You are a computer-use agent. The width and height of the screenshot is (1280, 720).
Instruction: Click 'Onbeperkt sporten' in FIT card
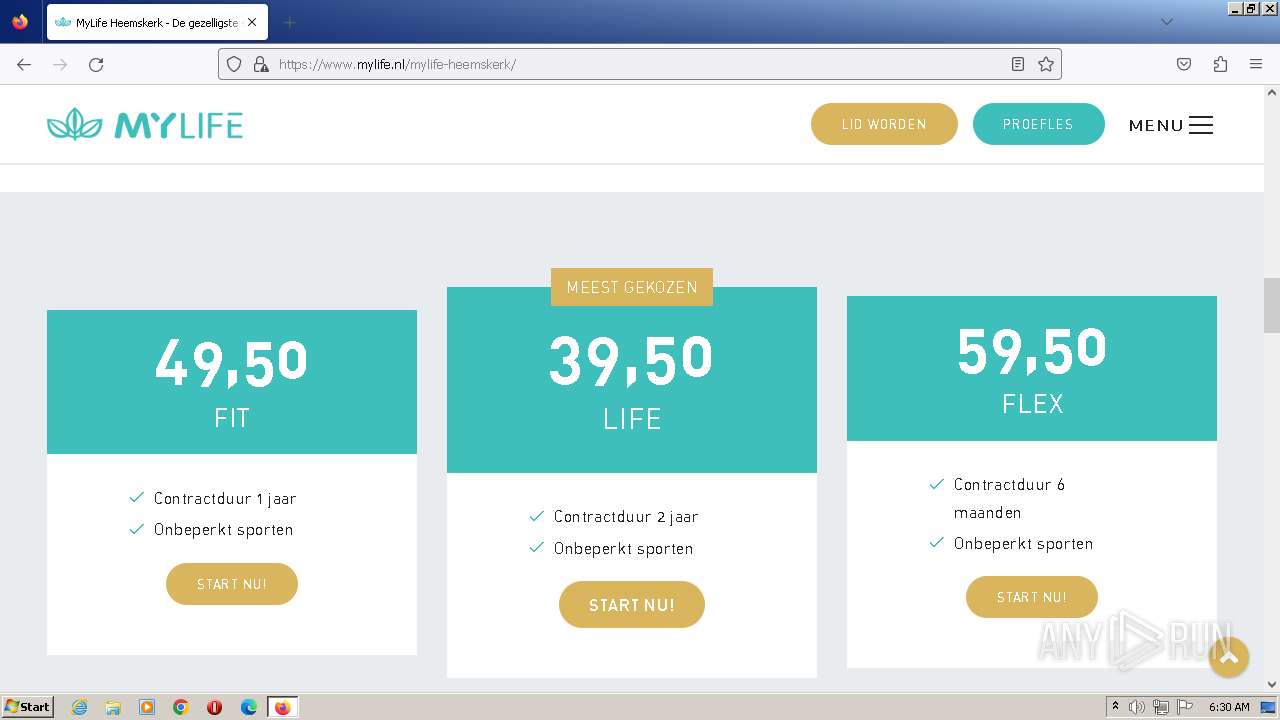click(x=224, y=530)
